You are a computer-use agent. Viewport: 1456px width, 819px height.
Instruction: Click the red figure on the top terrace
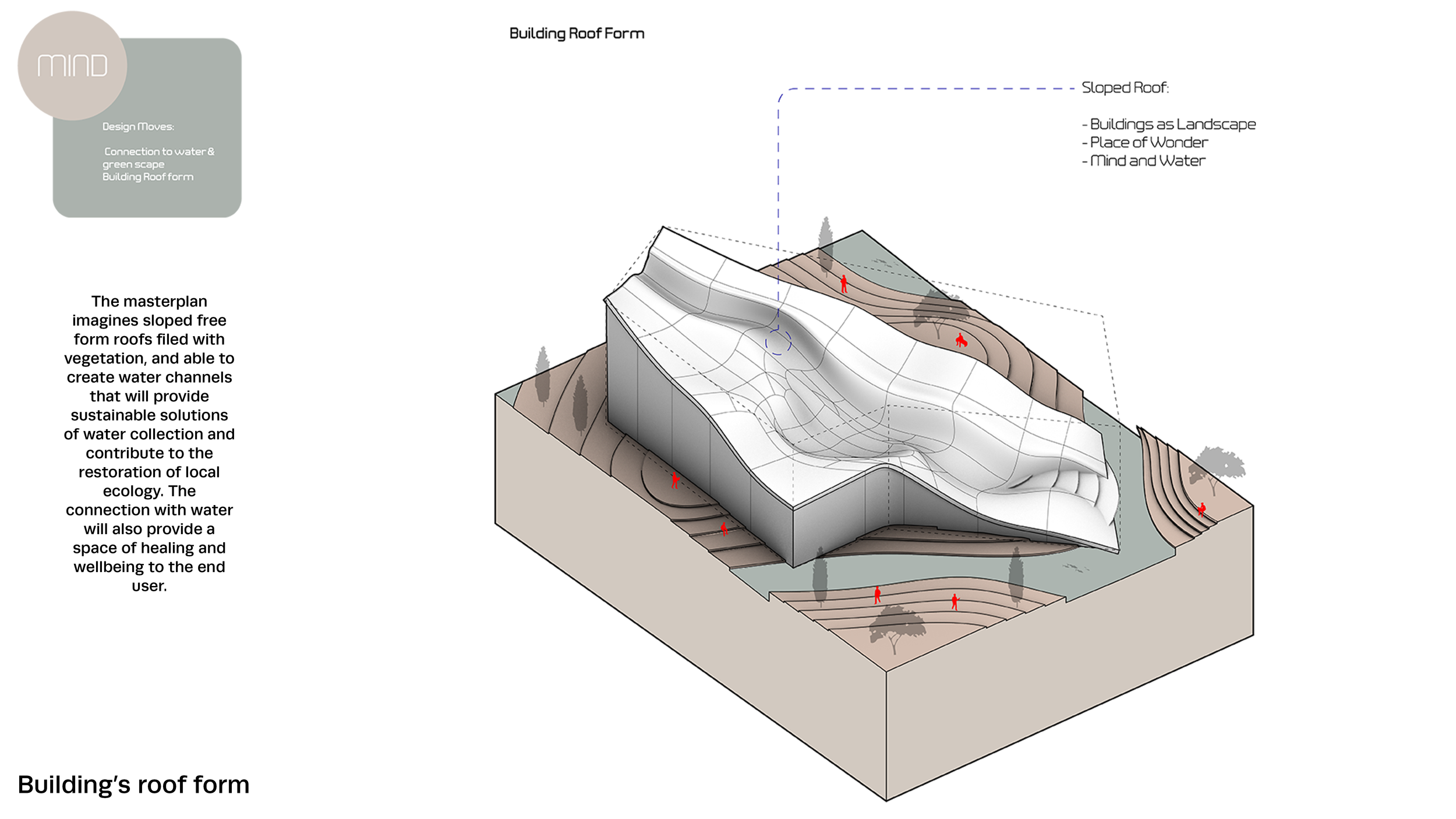coord(844,284)
